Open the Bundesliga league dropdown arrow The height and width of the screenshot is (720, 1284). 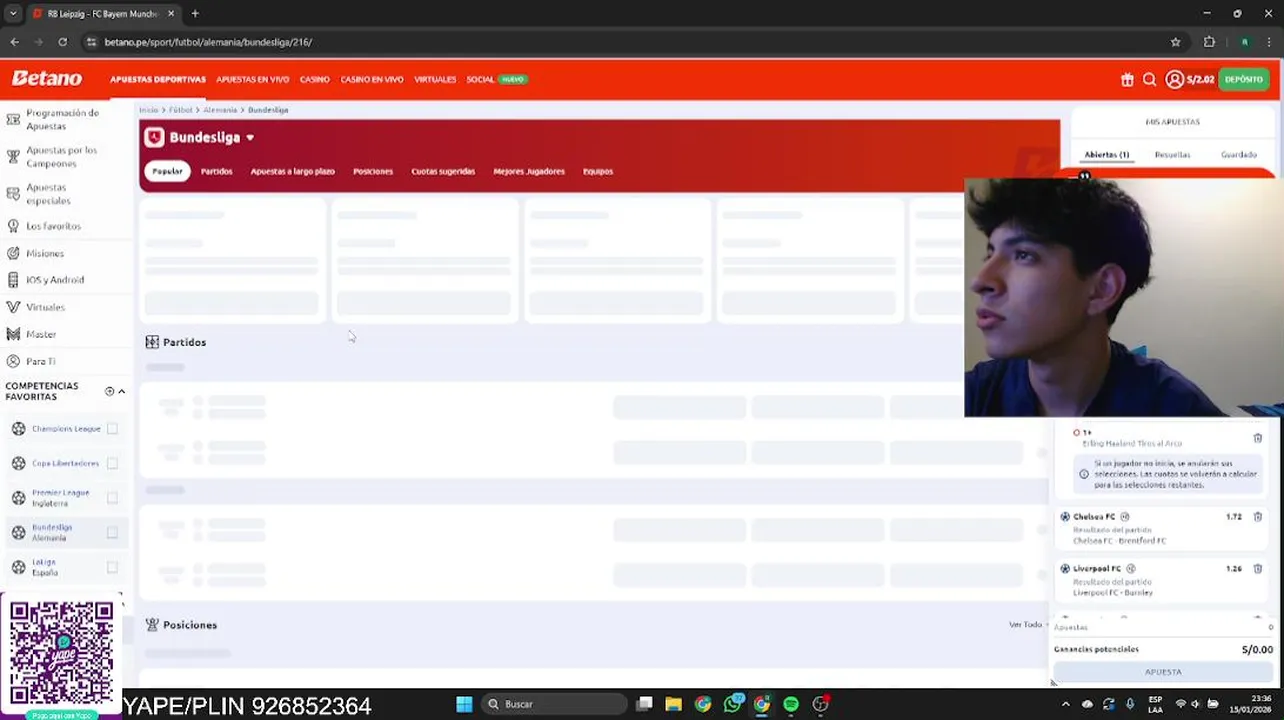click(x=250, y=138)
